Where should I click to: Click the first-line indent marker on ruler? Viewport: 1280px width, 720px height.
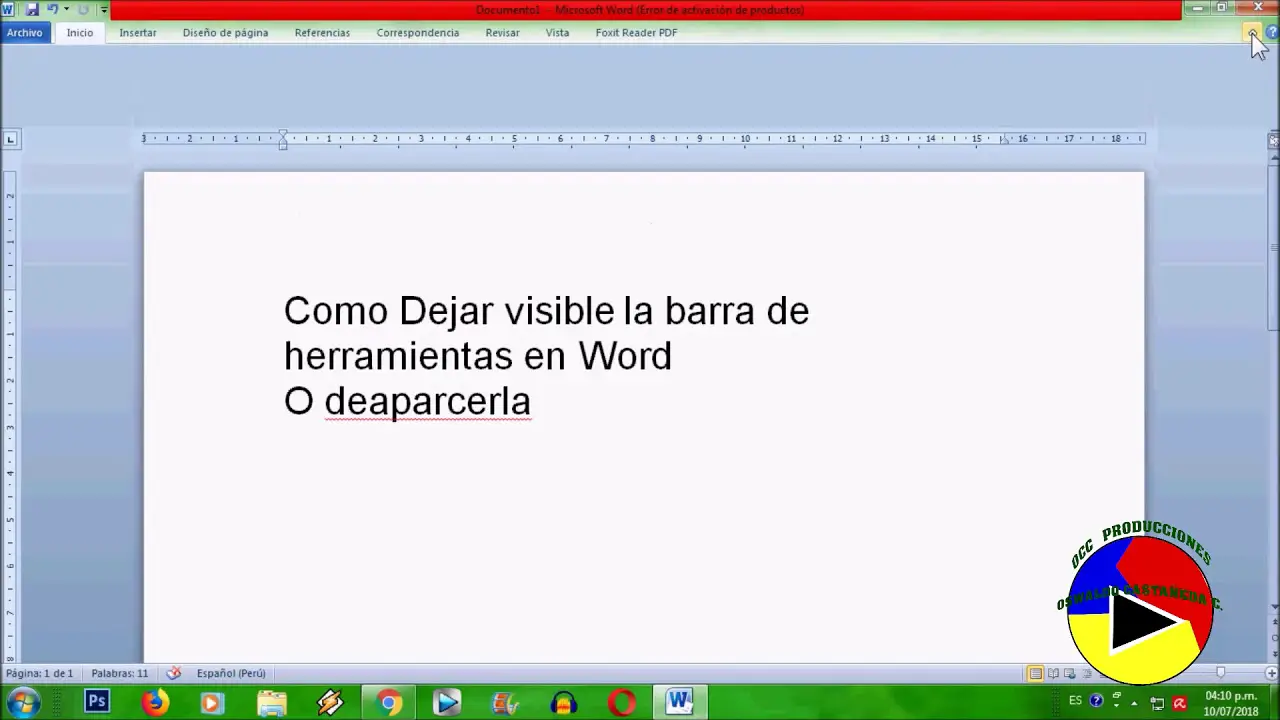(x=283, y=134)
